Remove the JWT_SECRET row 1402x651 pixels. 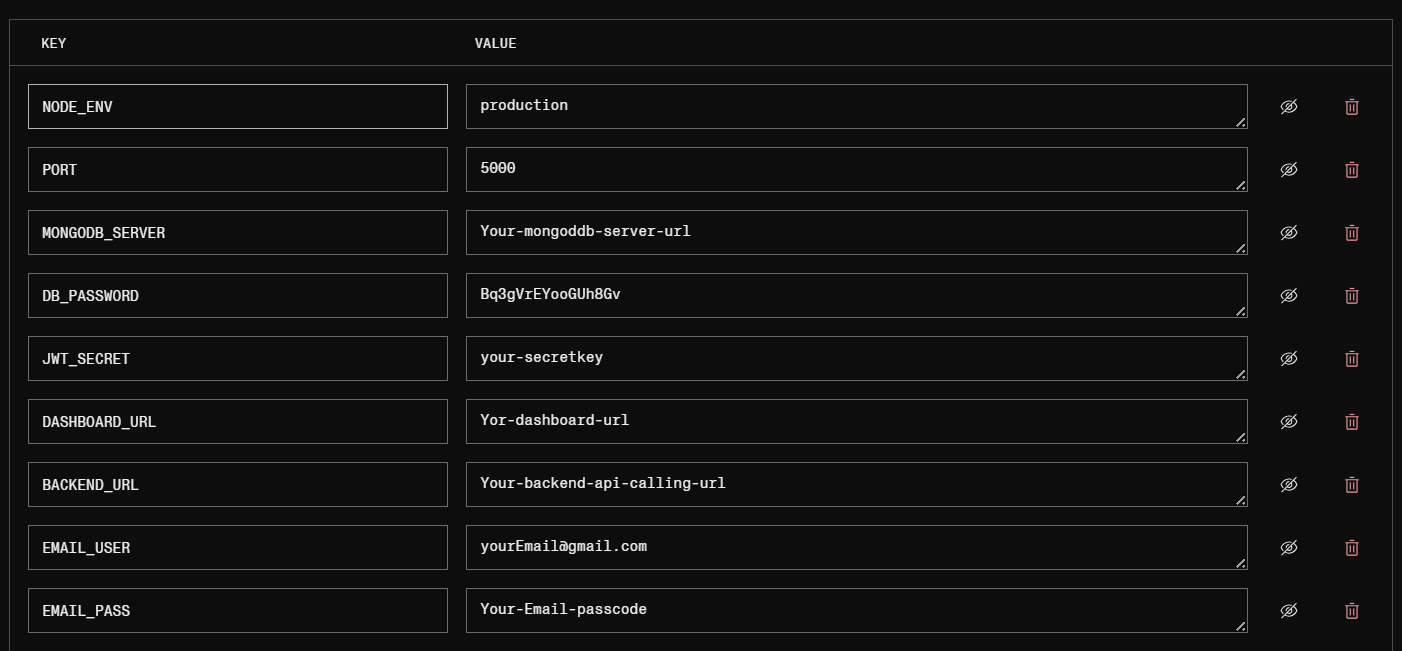coord(1352,359)
